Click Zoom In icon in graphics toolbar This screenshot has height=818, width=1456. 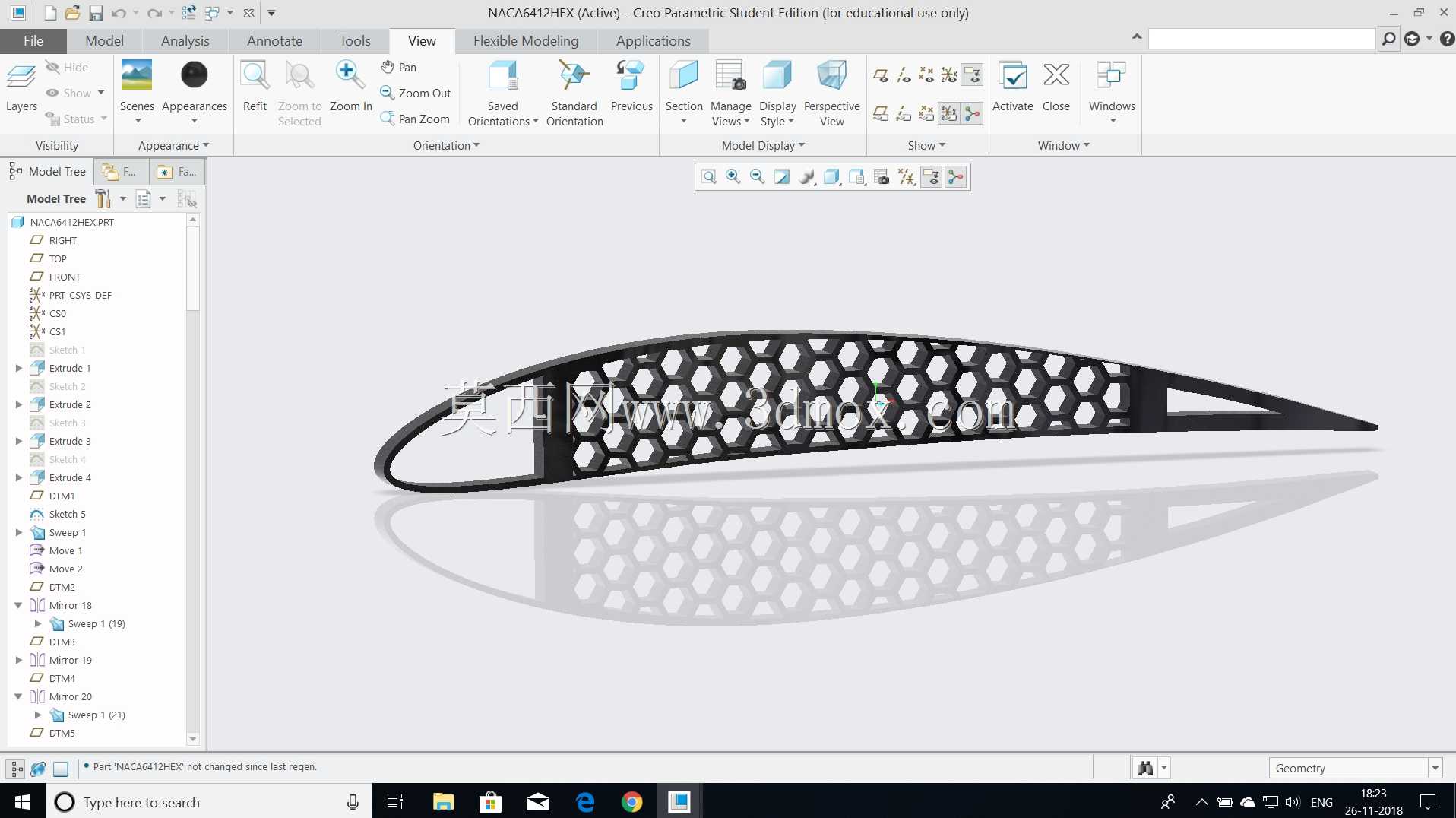coord(733,177)
